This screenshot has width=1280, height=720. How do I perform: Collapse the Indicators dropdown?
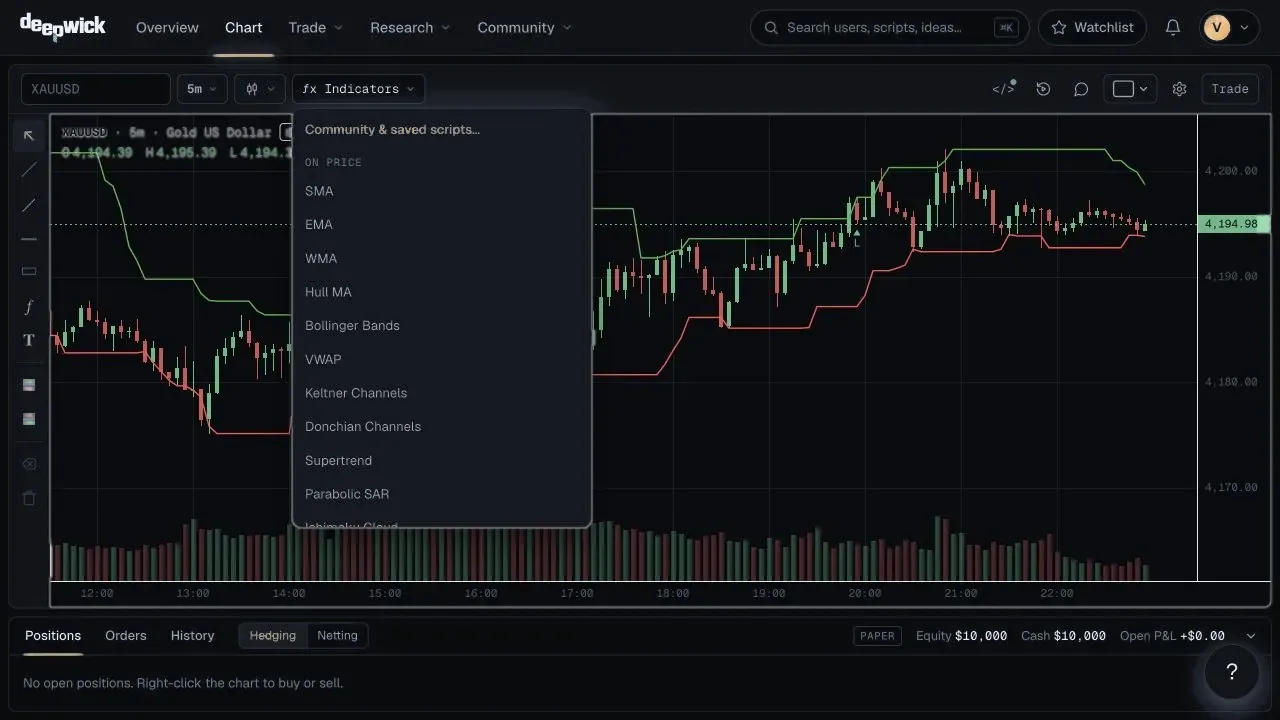tap(358, 89)
